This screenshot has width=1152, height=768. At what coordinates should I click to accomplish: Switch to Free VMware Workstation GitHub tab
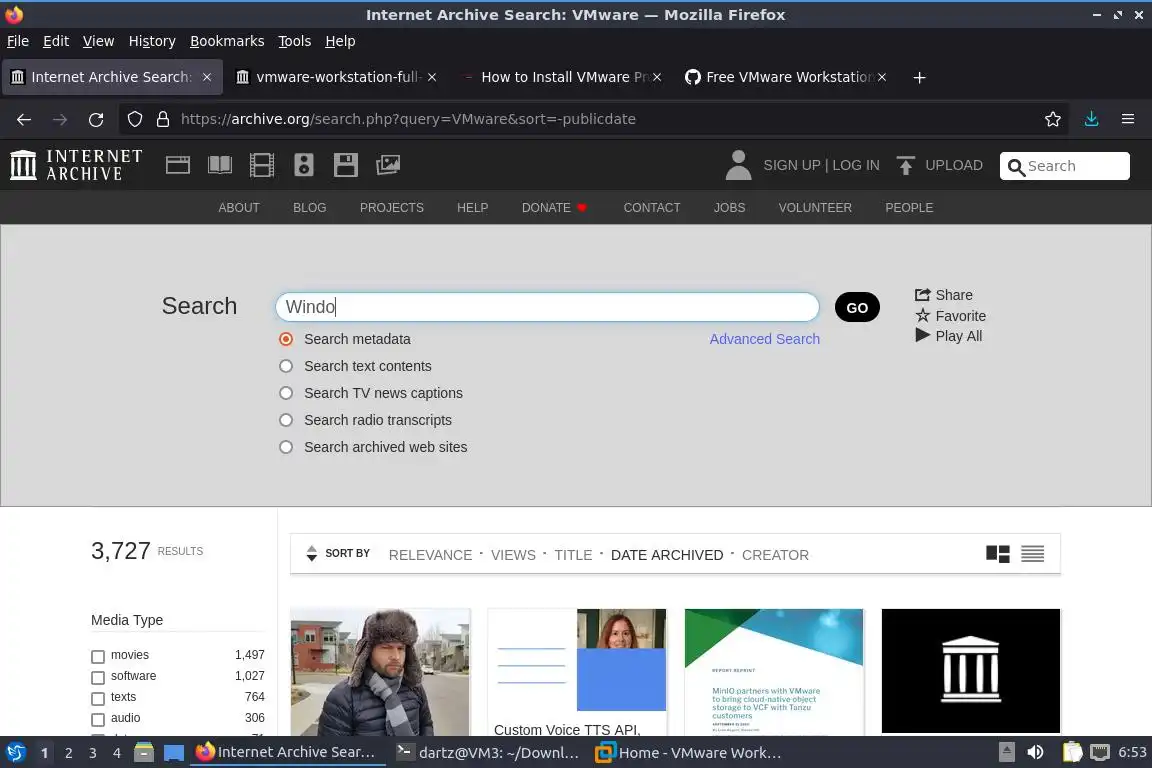coord(785,77)
